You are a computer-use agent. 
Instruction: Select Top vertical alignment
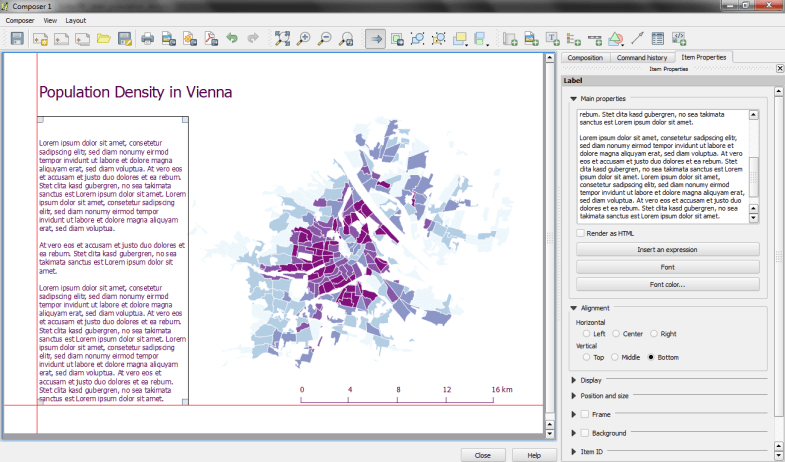tap(587, 356)
